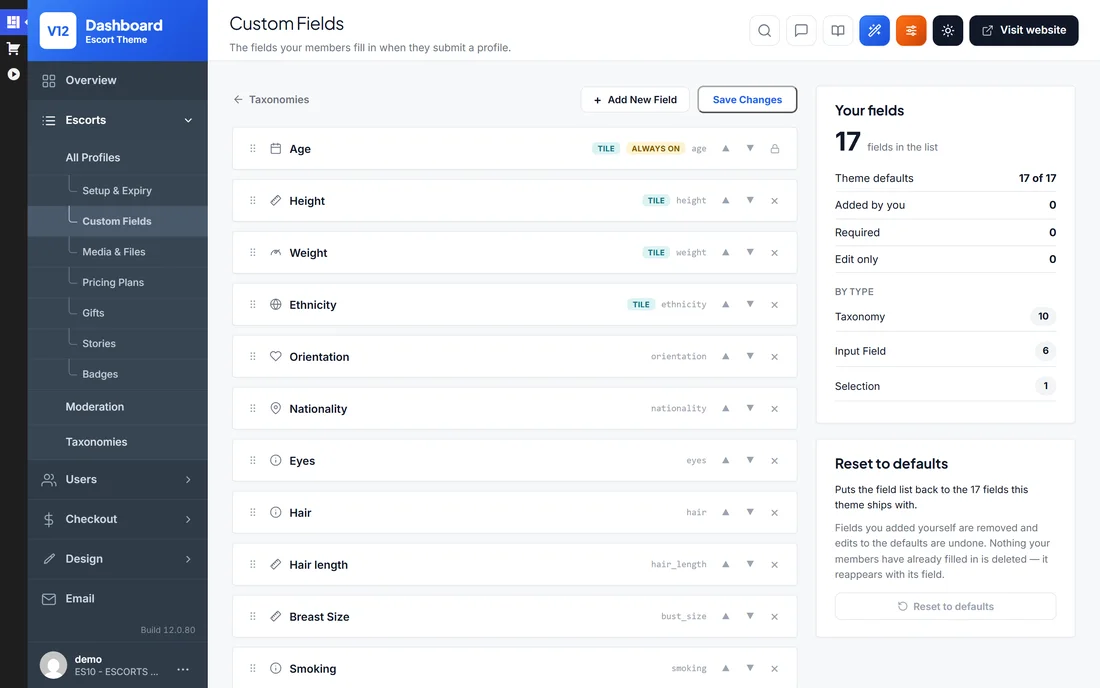Open Pricing Plans submenu item
This screenshot has width=1100, height=688.
[x=113, y=282]
